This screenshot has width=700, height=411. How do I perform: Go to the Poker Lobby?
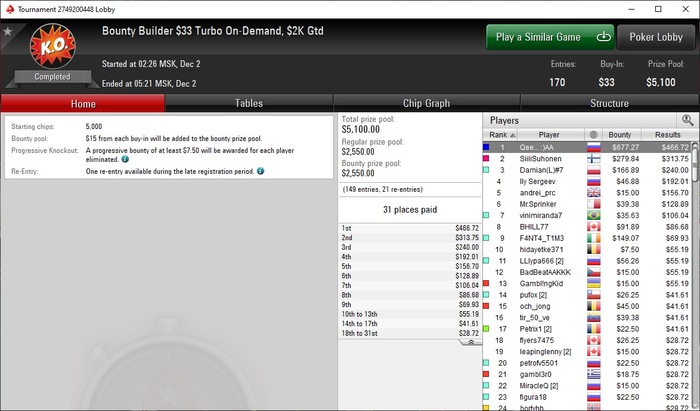pos(656,37)
